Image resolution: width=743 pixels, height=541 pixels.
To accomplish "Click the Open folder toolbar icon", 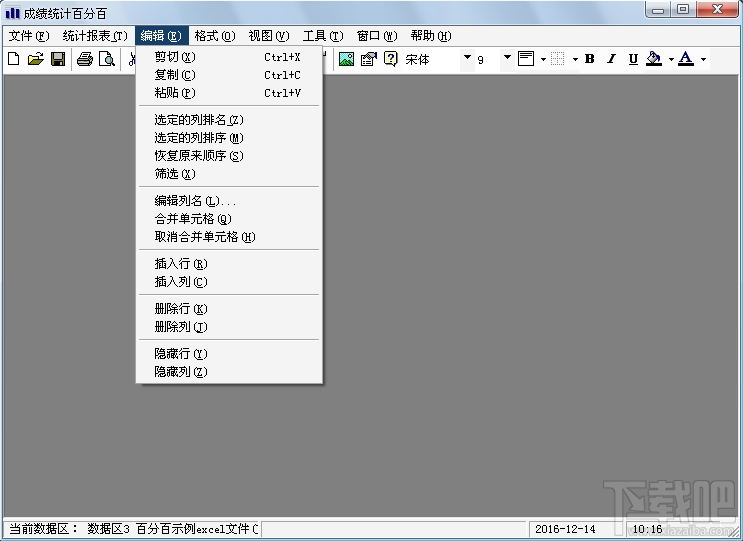I will tap(36, 59).
